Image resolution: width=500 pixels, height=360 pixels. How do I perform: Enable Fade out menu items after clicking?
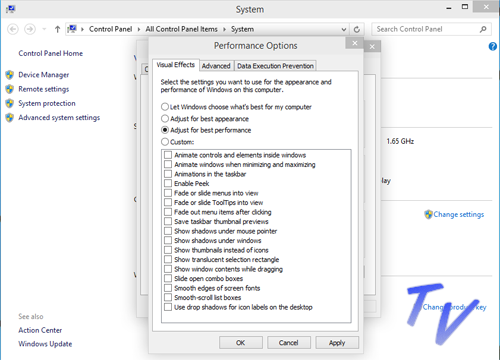(168, 212)
